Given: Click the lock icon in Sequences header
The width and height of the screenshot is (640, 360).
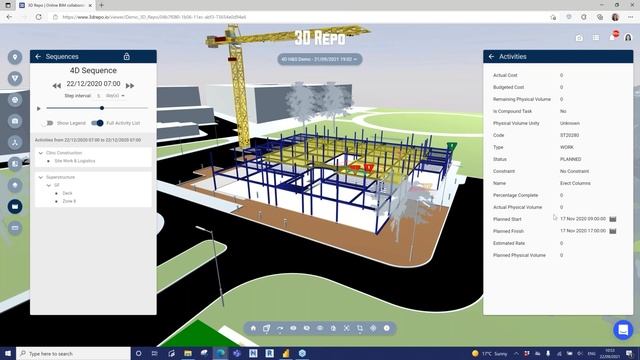Looking at the screenshot, I should [x=127, y=57].
